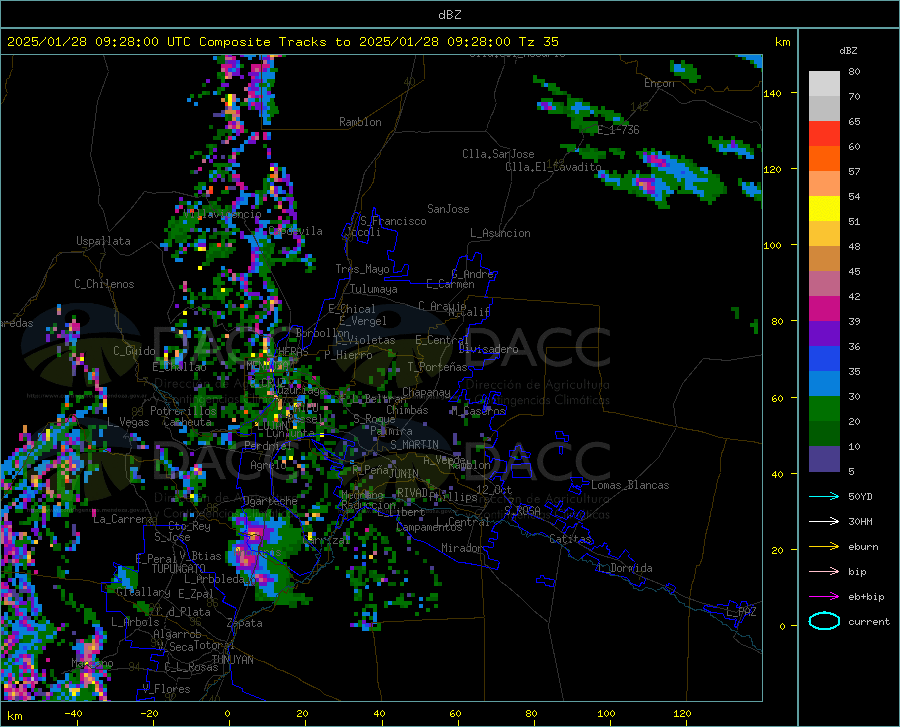Select the green 30 dBZ legend color
900x727 pixels.
824,409
